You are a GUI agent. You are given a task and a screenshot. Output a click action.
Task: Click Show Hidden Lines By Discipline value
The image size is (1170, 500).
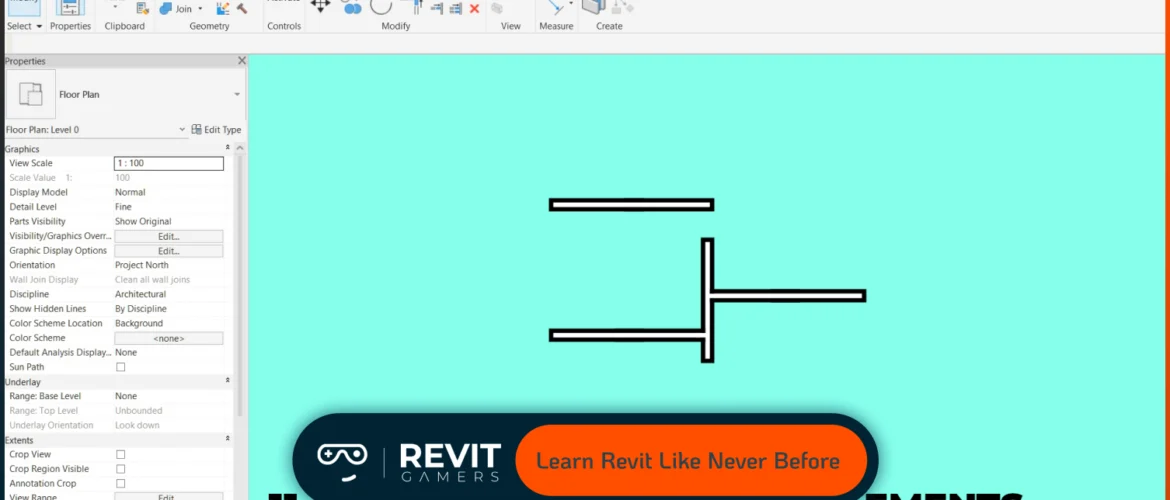click(x=141, y=309)
